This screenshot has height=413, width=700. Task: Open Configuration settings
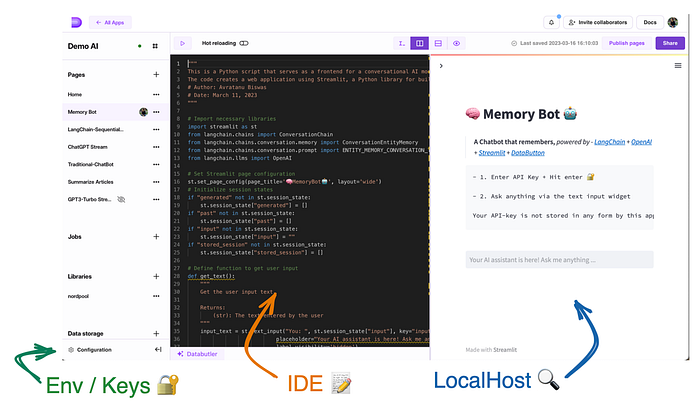pos(90,350)
